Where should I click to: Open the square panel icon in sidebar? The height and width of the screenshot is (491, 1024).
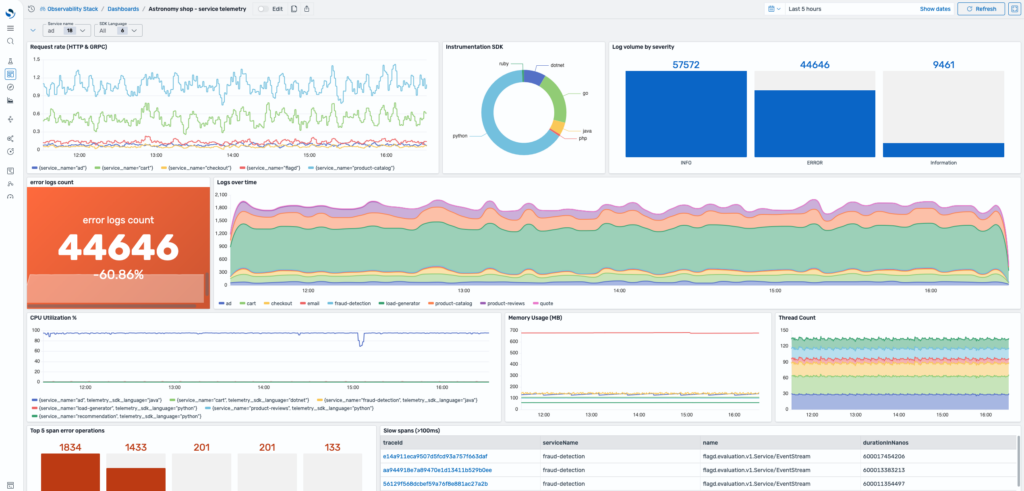tap(10, 171)
